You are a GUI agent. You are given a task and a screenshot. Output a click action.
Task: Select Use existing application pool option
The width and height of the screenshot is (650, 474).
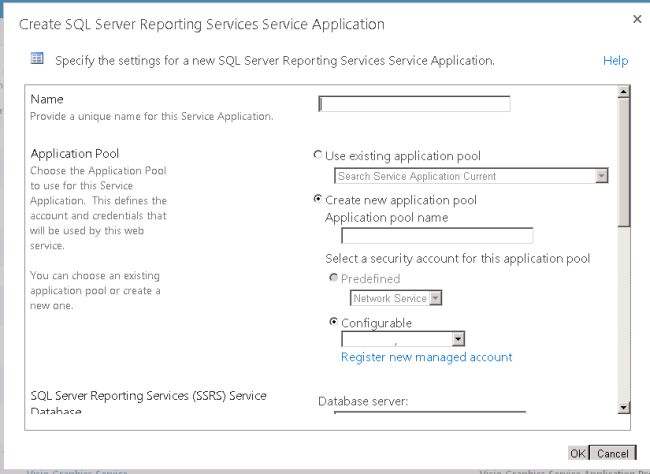click(x=318, y=156)
